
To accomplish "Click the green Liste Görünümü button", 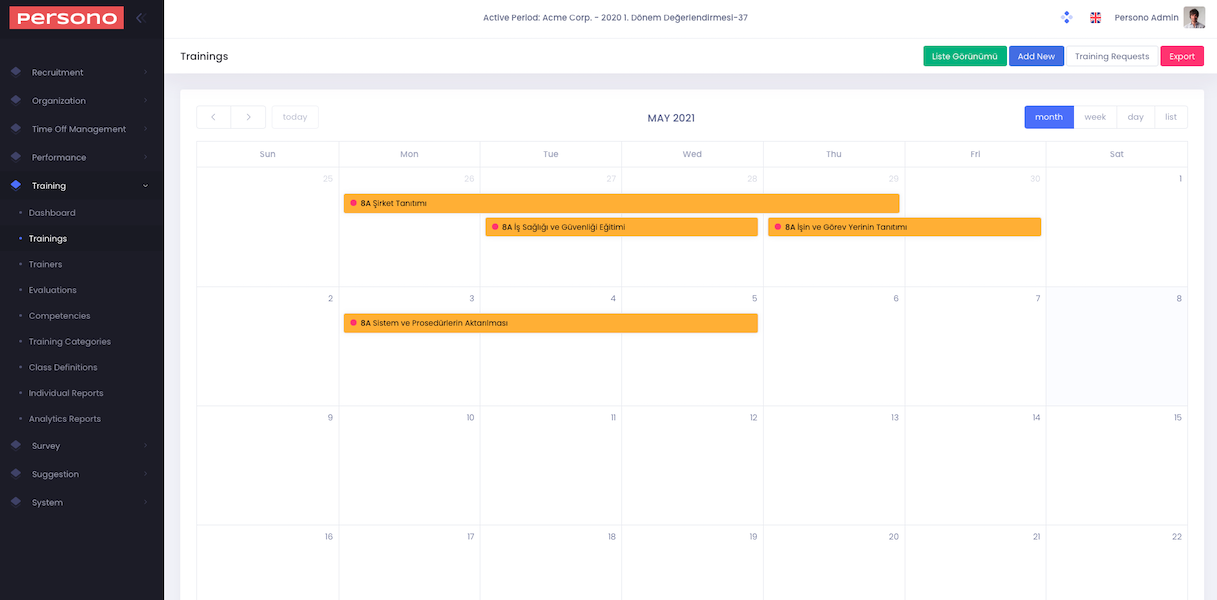I will pos(965,56).
